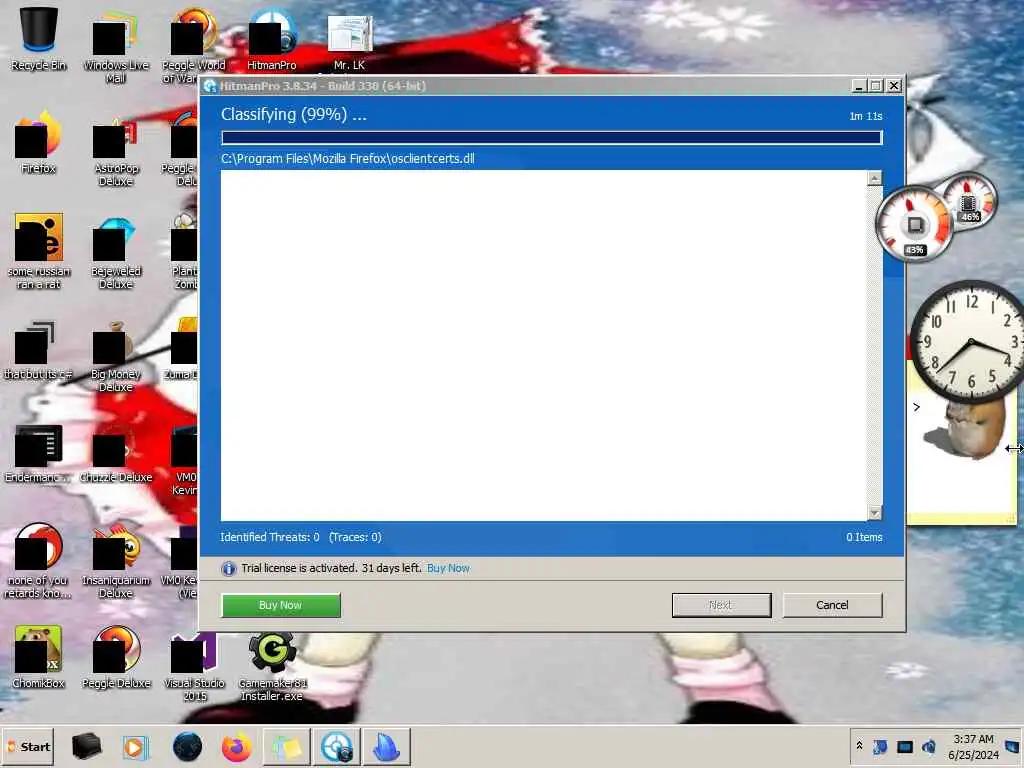Click the black box taskbar icon
The width and height of the screenshot is (1024, 768).
(x=86, y=747)
